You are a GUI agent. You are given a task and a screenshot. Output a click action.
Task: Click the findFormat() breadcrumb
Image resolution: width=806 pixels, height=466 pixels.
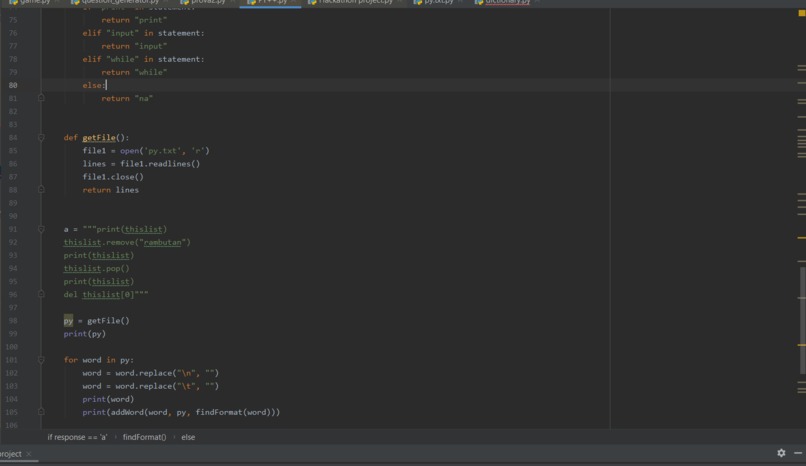click(144, 437)
